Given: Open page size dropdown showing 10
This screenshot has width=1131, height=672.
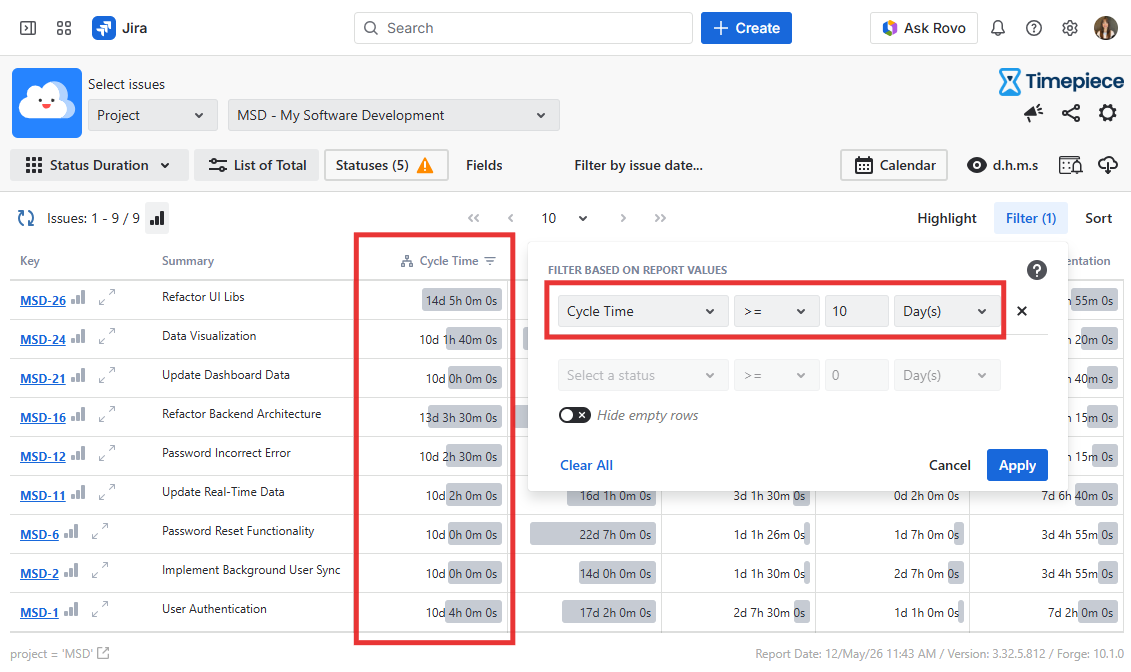Looking at the screenshot, I should click(565, 218).
